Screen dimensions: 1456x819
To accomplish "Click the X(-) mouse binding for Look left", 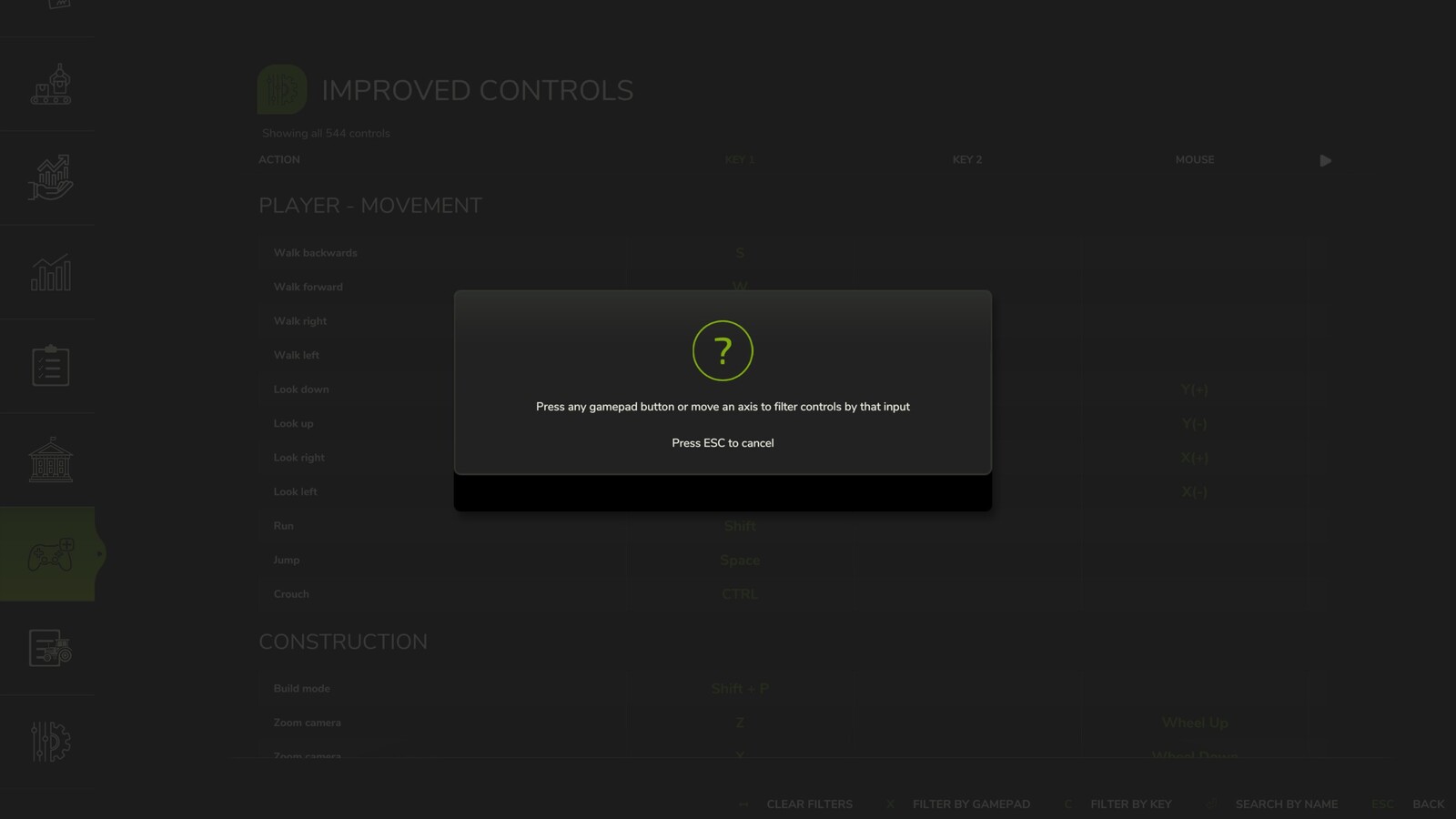I will click(x=1195, y=491).
